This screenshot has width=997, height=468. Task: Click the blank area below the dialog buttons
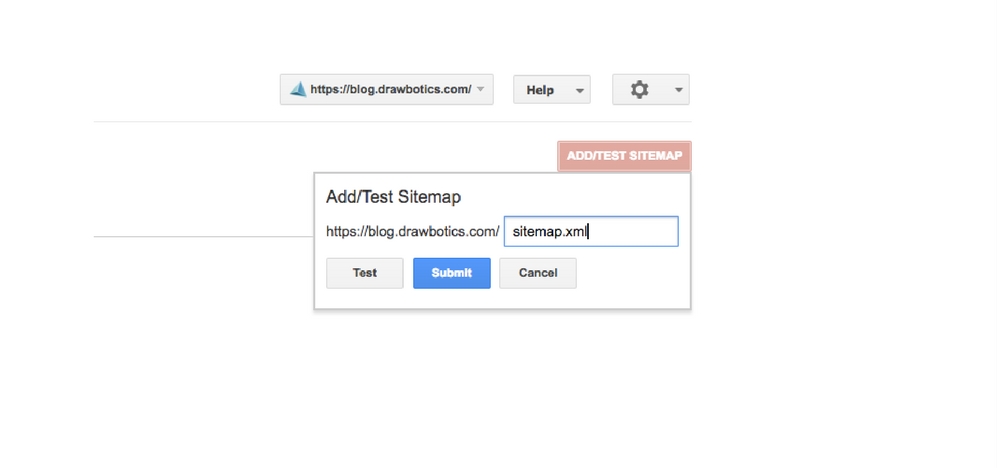(500, 299)
